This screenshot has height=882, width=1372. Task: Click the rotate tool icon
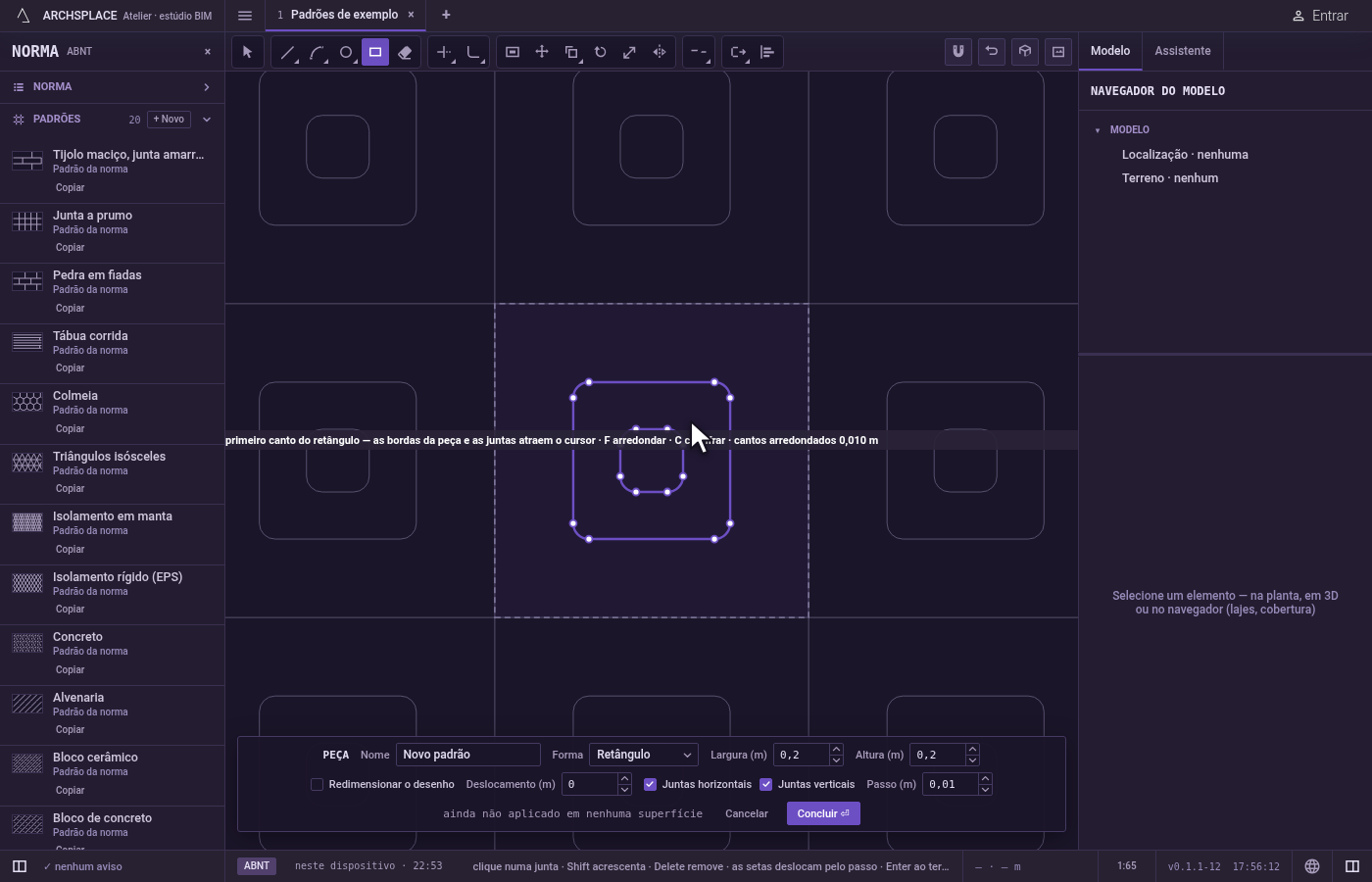(601, 52)
